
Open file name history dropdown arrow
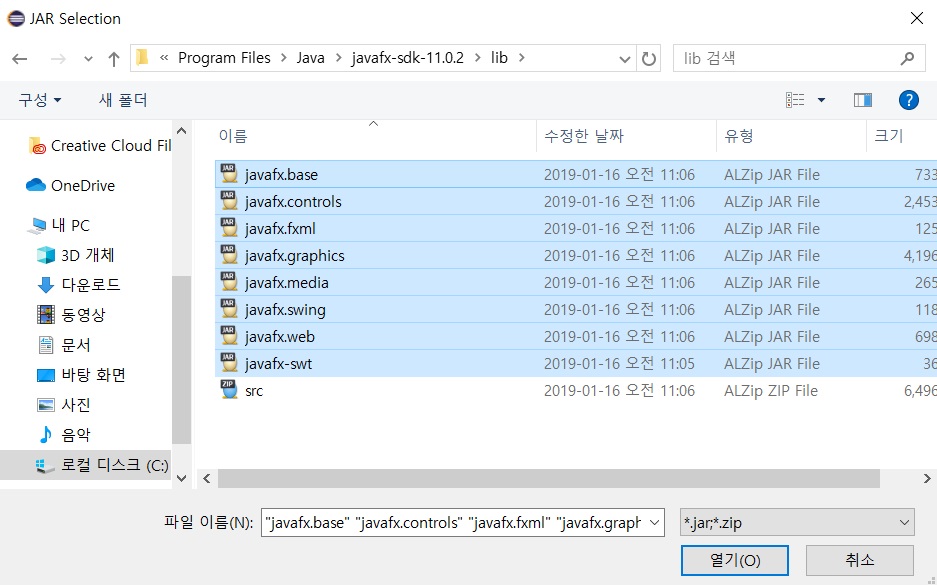point(654,523)
